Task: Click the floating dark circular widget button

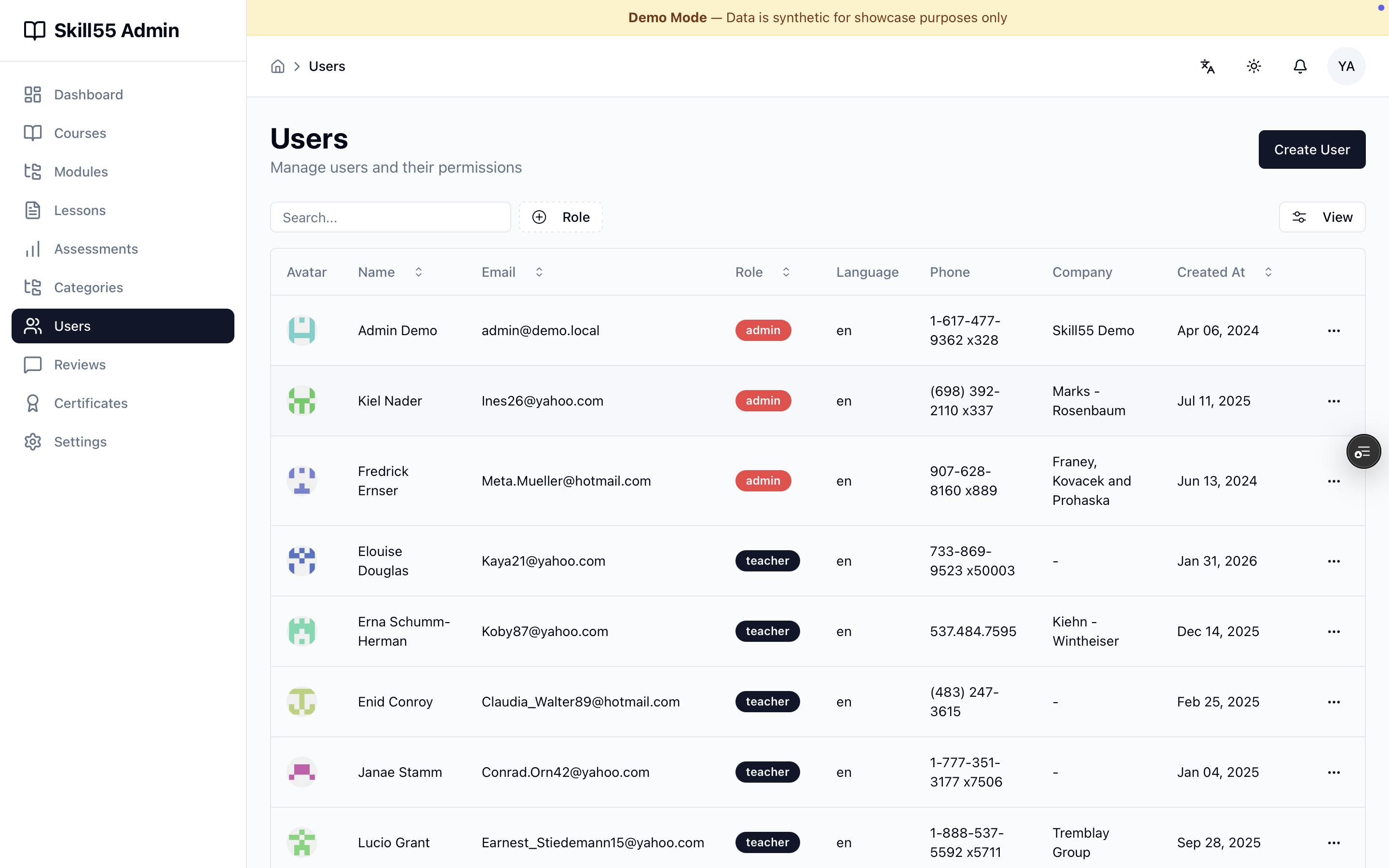Action: click(1364, 451)
